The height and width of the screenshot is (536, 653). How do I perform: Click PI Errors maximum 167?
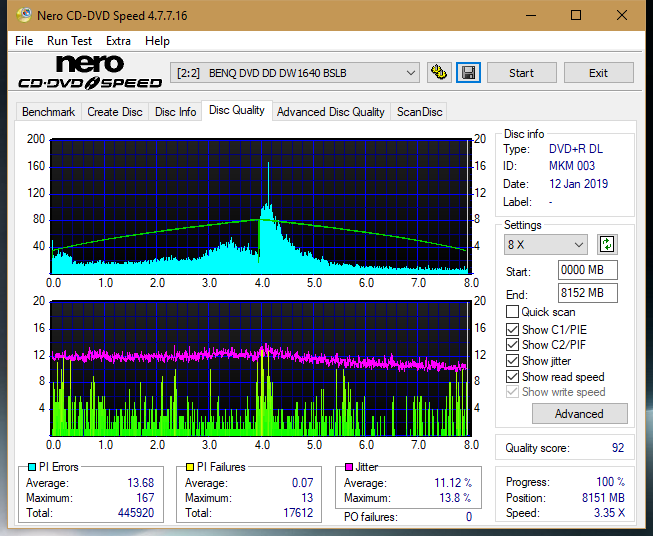tap(145, 498)
